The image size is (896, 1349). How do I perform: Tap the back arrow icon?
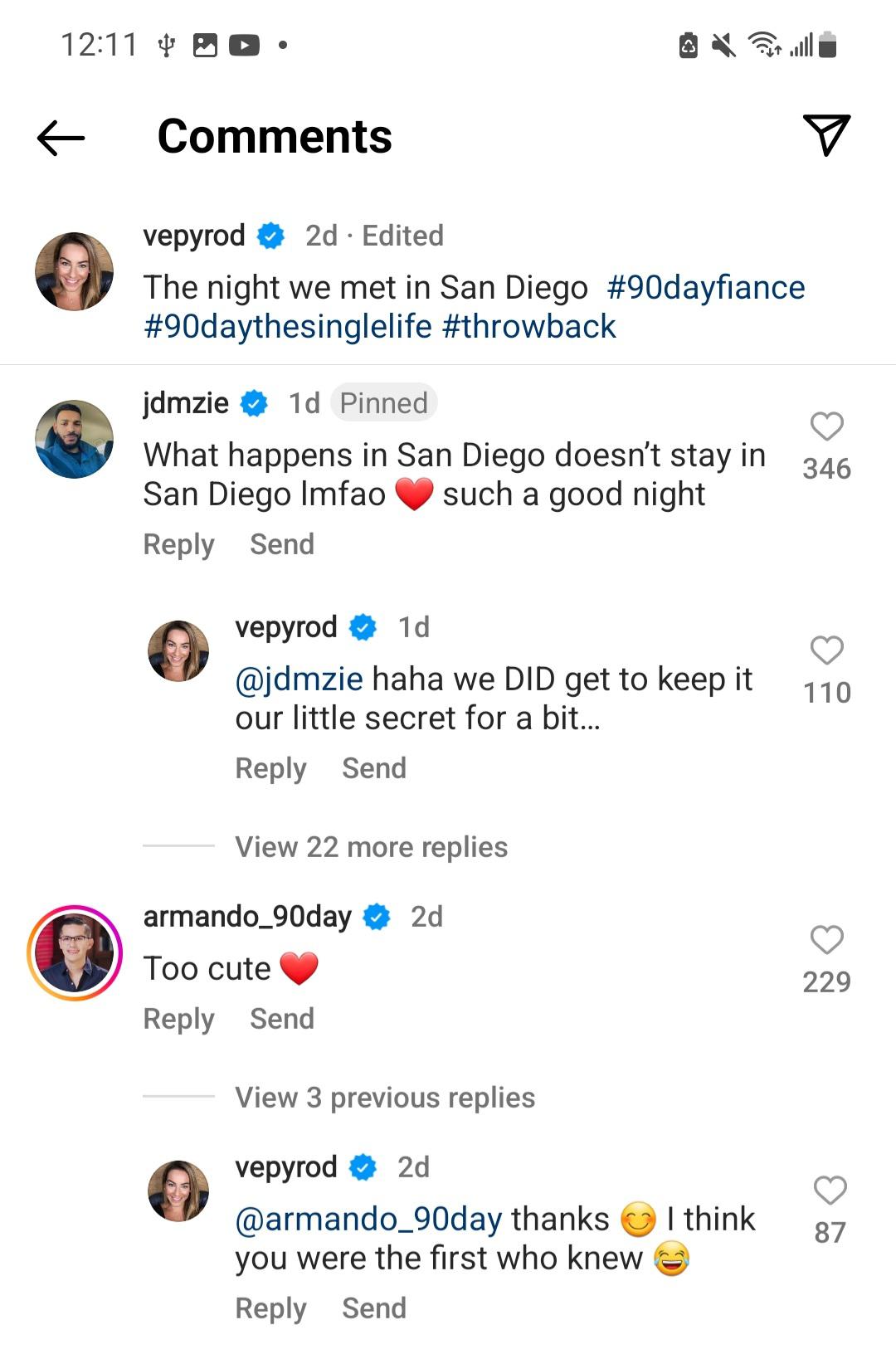coord(61,138)
